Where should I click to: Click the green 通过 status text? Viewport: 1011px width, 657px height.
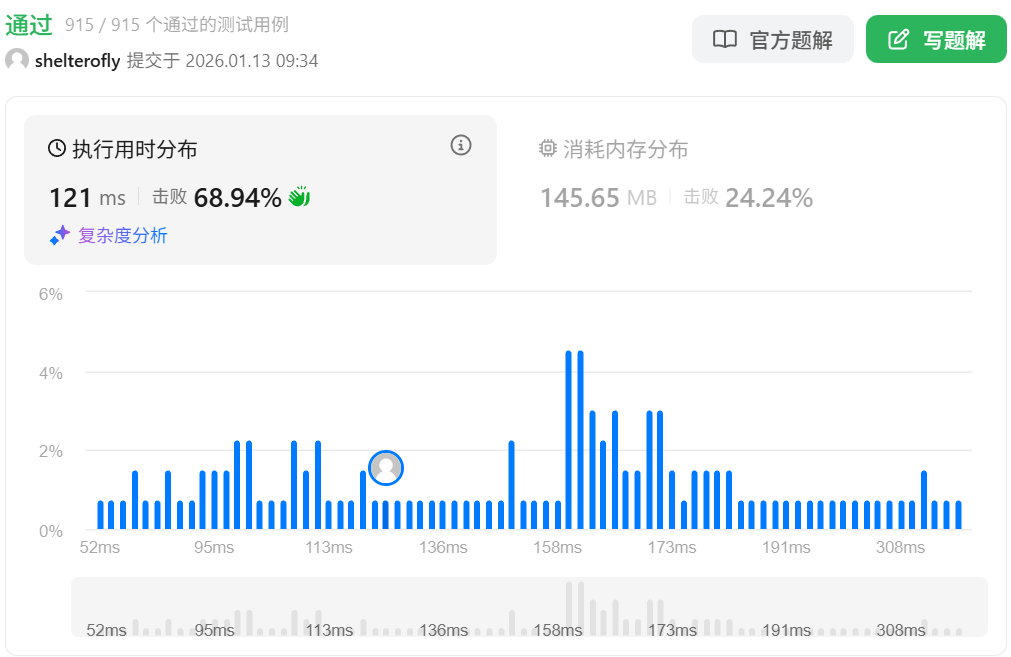pyautogui.click(x=29, y=25)
